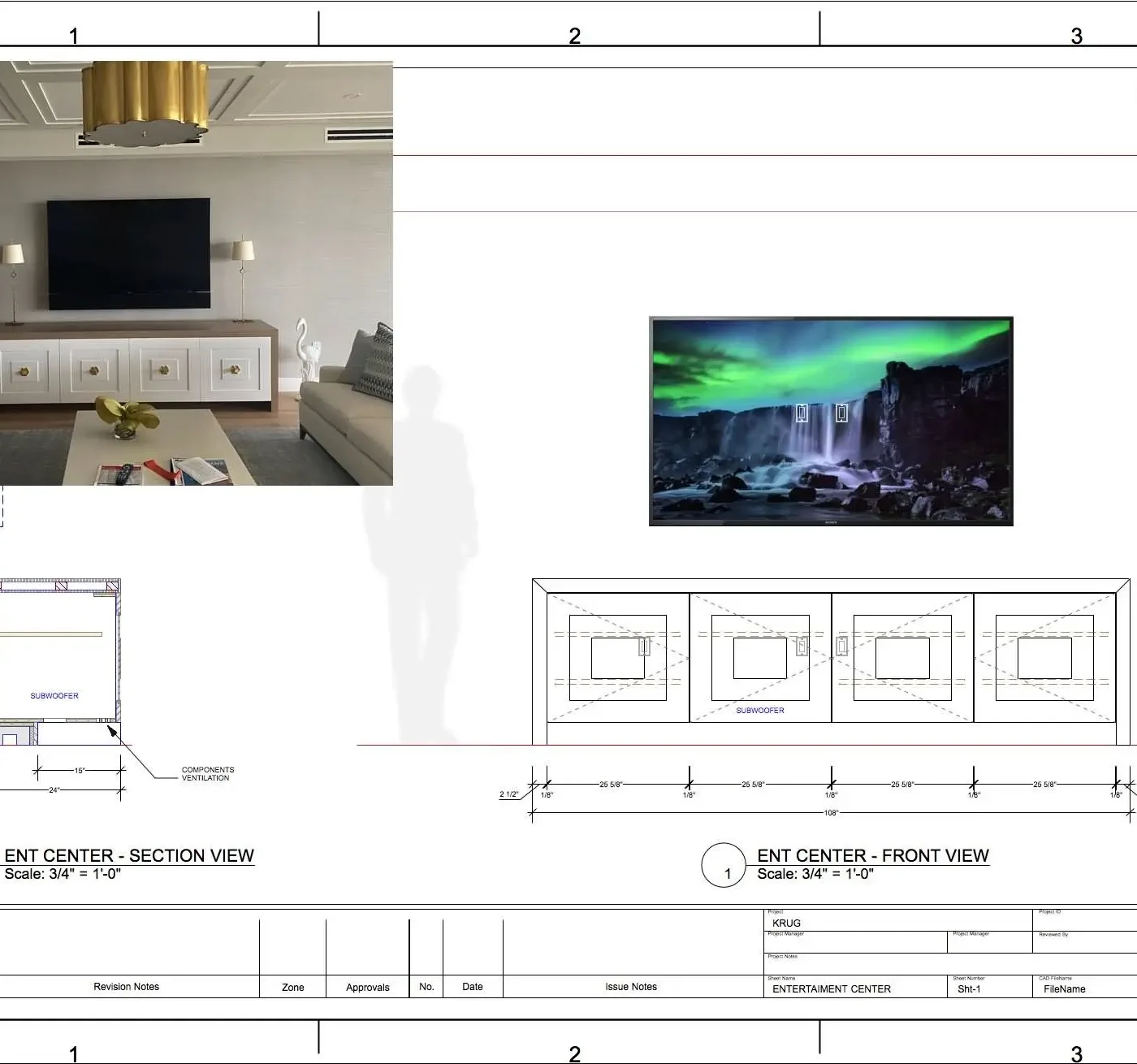The image size is (1137, 1064).
Task: Click the SUBWOOFER label in the section view
Action: point(54,695)
